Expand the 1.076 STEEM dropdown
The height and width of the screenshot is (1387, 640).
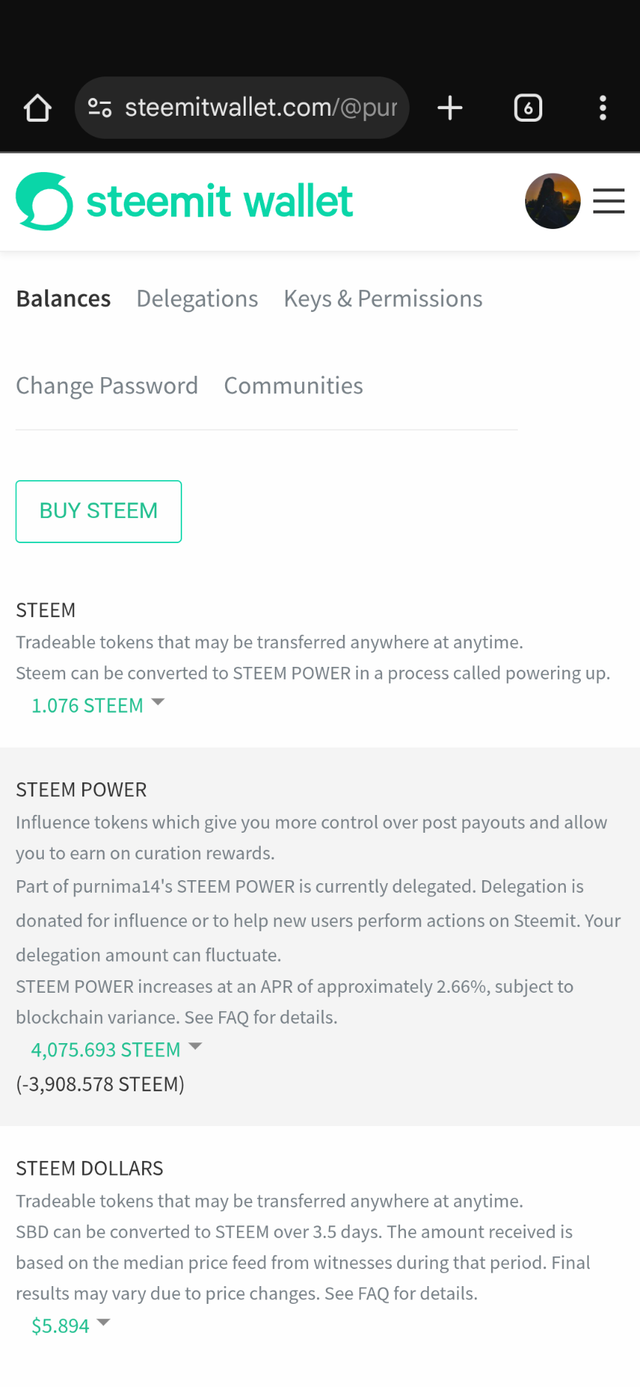(97, 705)
